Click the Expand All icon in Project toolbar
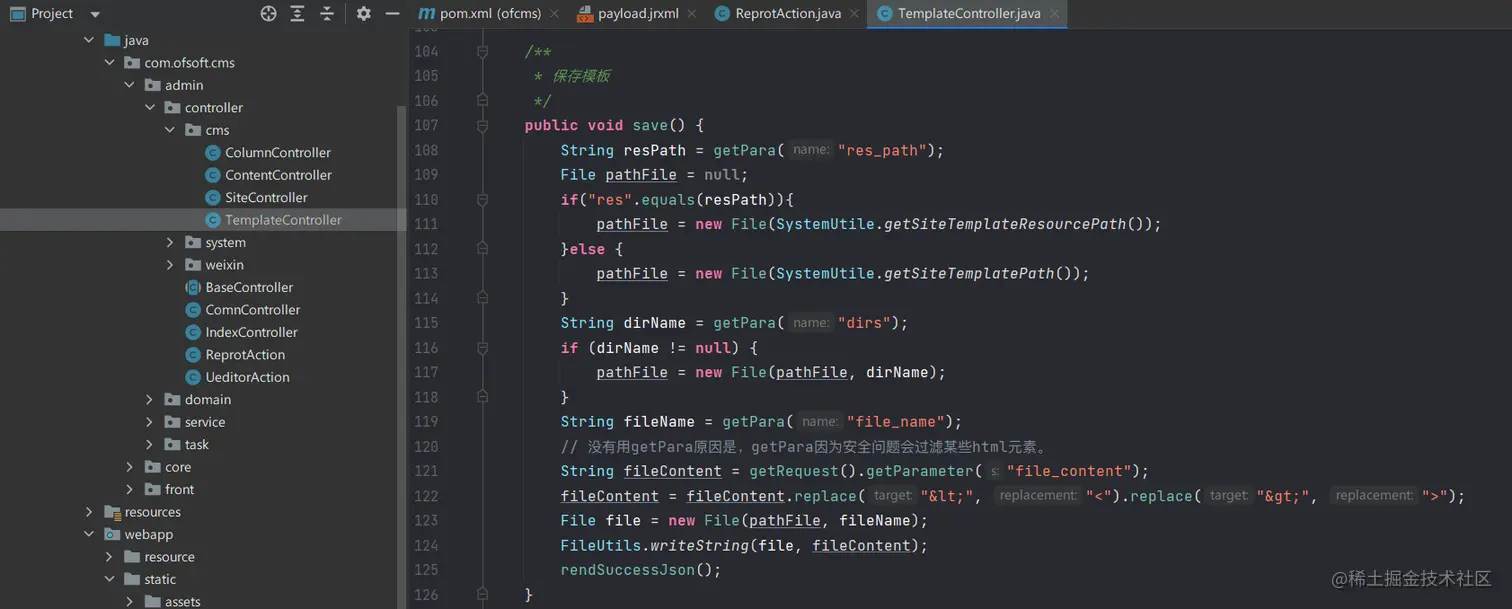 coord(297,13)
